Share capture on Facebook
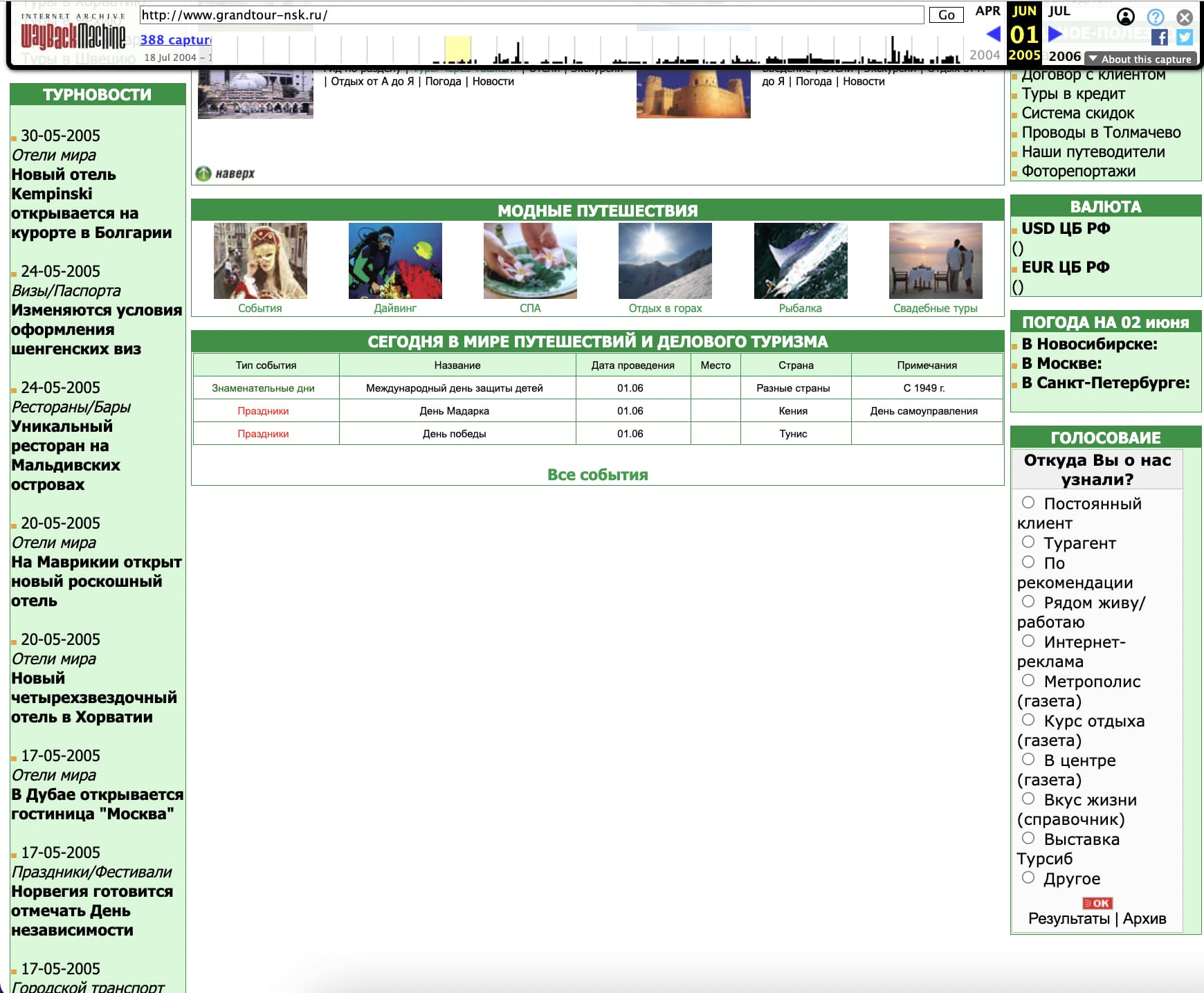Image resolution: width=1204 pixels, height=993 pixels. (x=1160, y=37)
